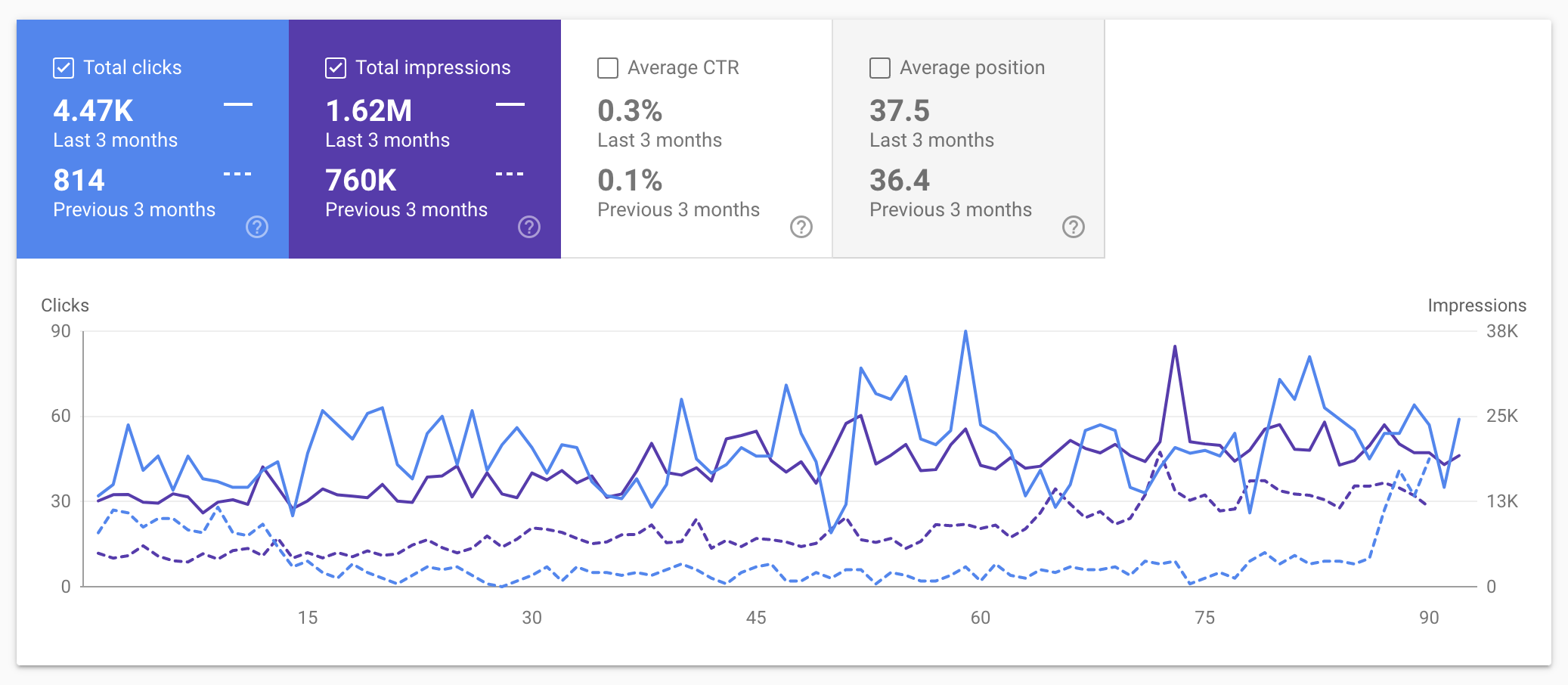
Task: Enable the Average position checkbox
Action: click(879, 67)
